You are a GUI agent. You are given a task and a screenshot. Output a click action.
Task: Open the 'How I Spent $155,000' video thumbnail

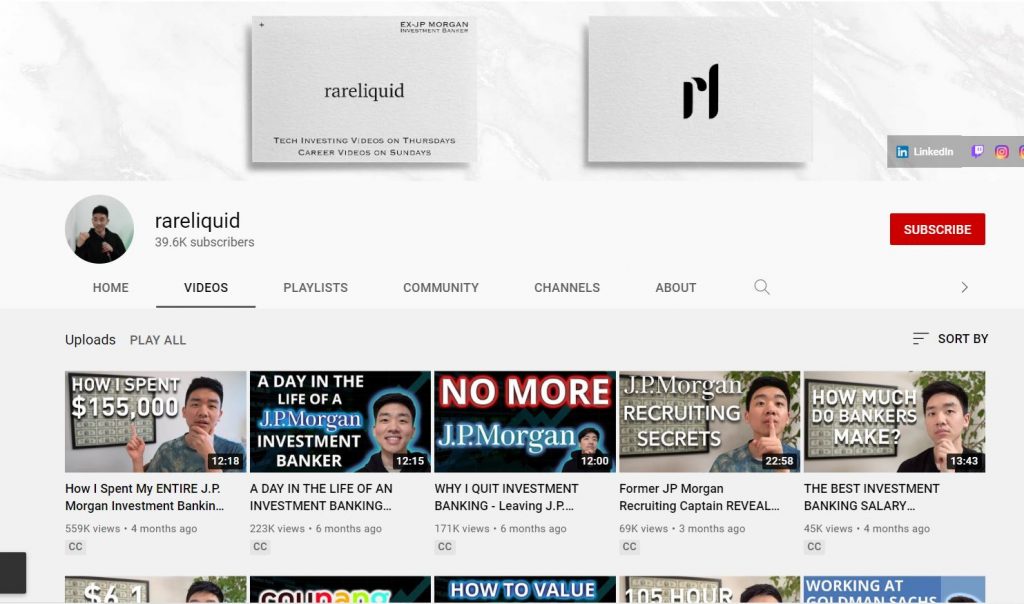click(x=155, y=421)
